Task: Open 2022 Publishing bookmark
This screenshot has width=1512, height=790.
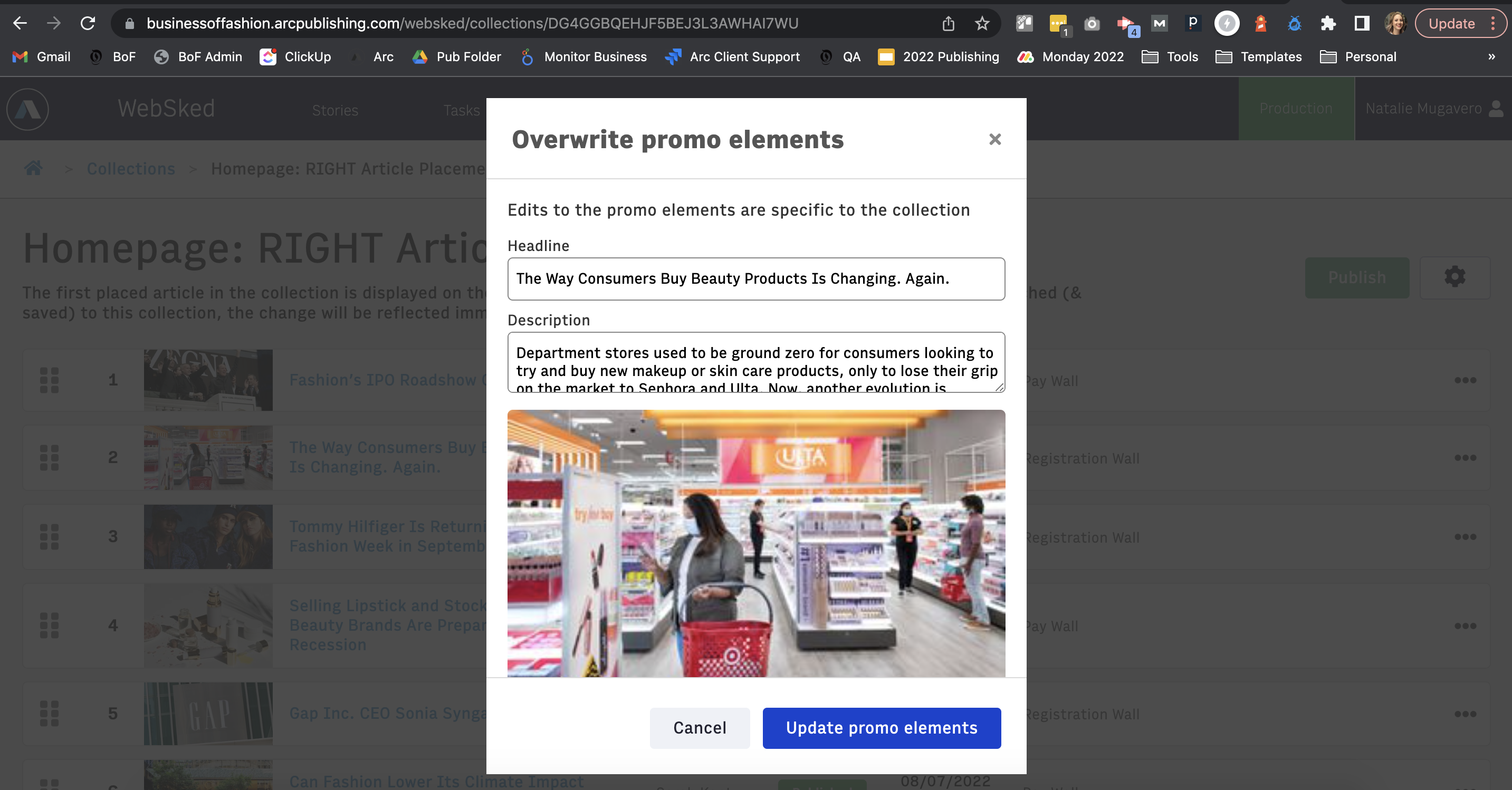Action: pyautogui.click(x=939, y=57)
